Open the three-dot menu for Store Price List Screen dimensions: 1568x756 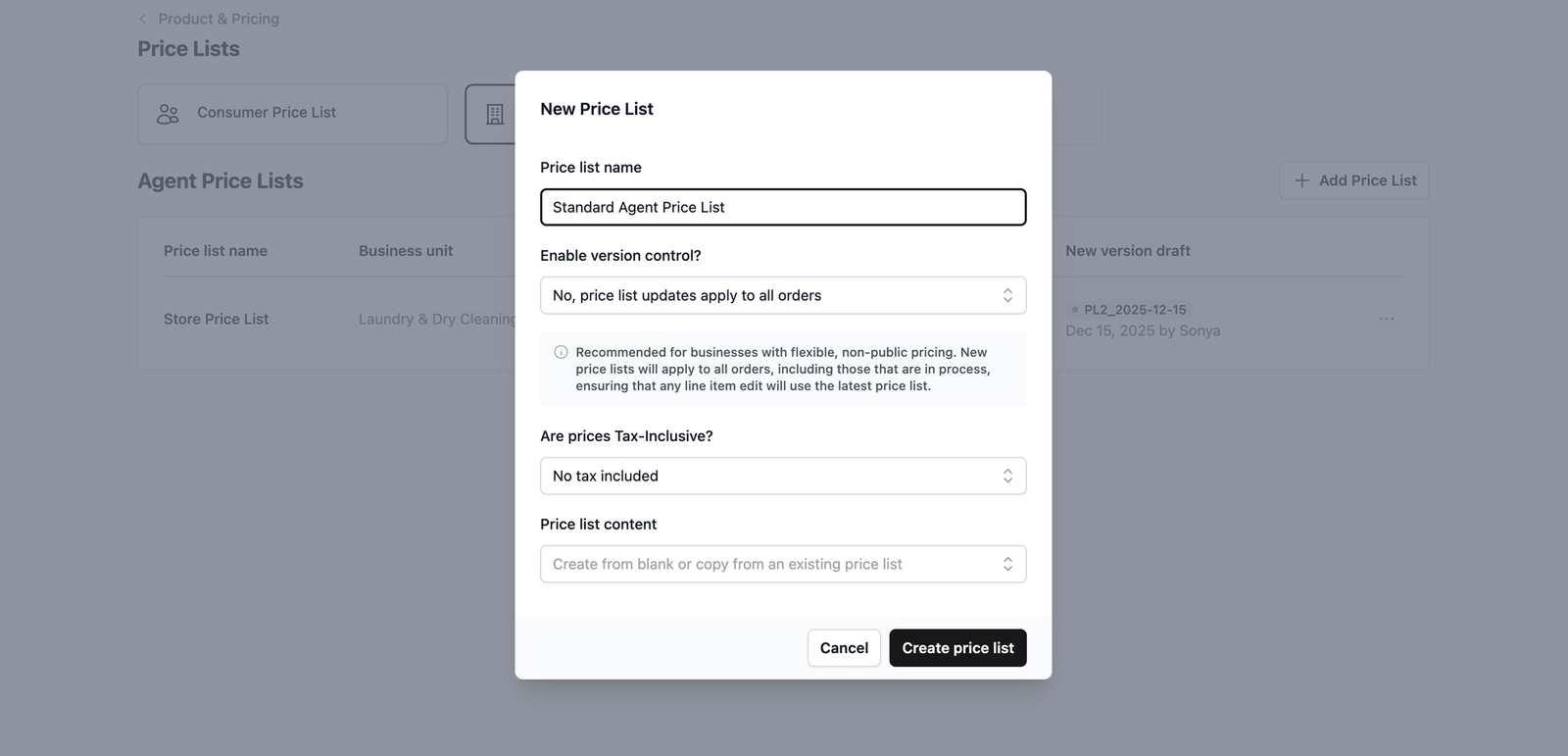tap(1386, 319)
